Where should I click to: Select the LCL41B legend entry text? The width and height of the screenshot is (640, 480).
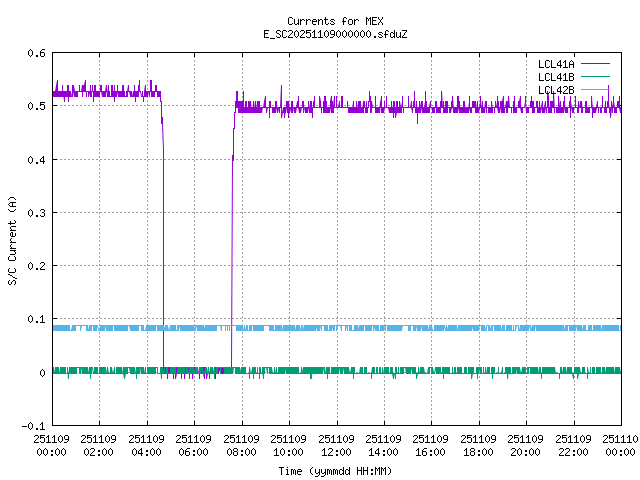tap(555, 76)
